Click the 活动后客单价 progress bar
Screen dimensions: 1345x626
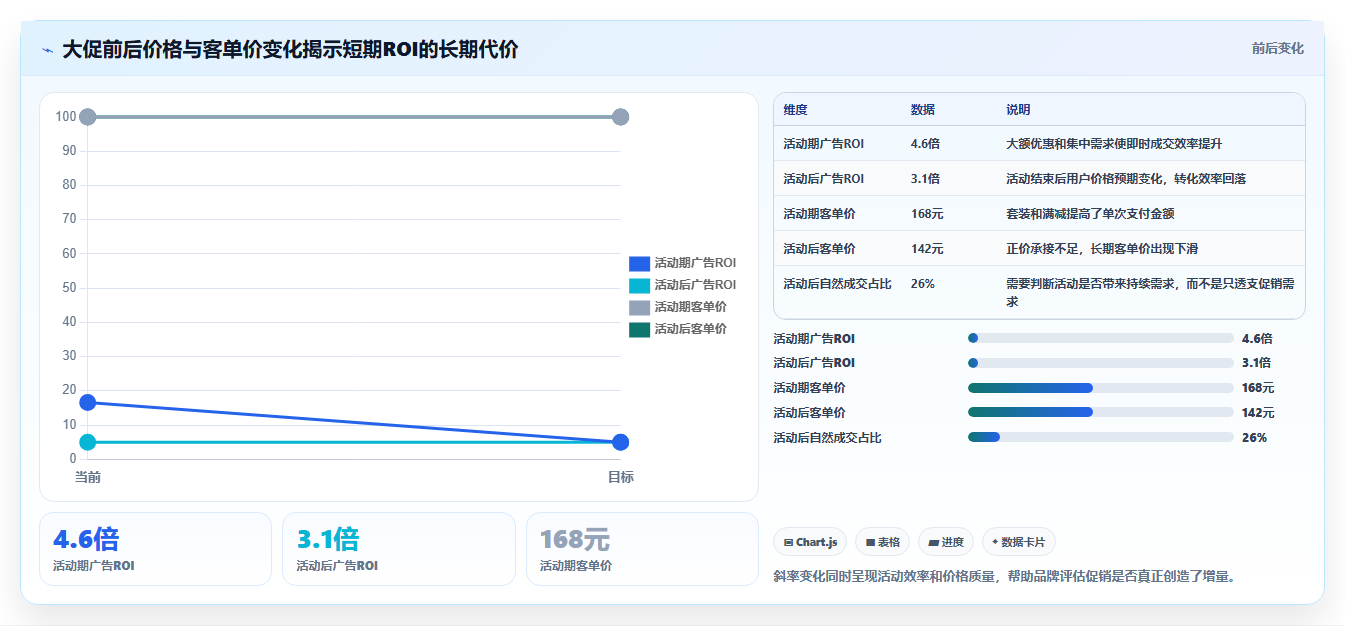pyautogui.click(x=1100, y=412)
